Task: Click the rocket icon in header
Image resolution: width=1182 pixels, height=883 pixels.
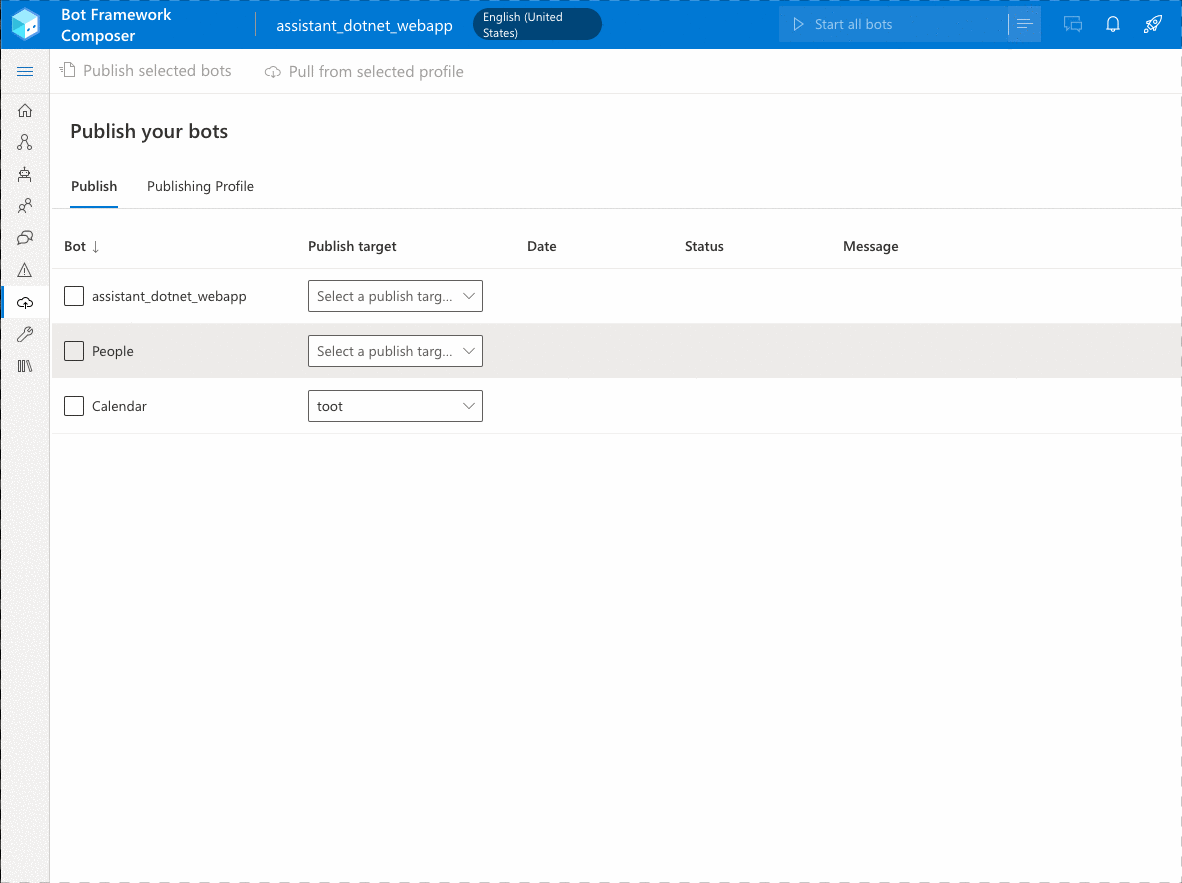Action: pos(1153,24)
